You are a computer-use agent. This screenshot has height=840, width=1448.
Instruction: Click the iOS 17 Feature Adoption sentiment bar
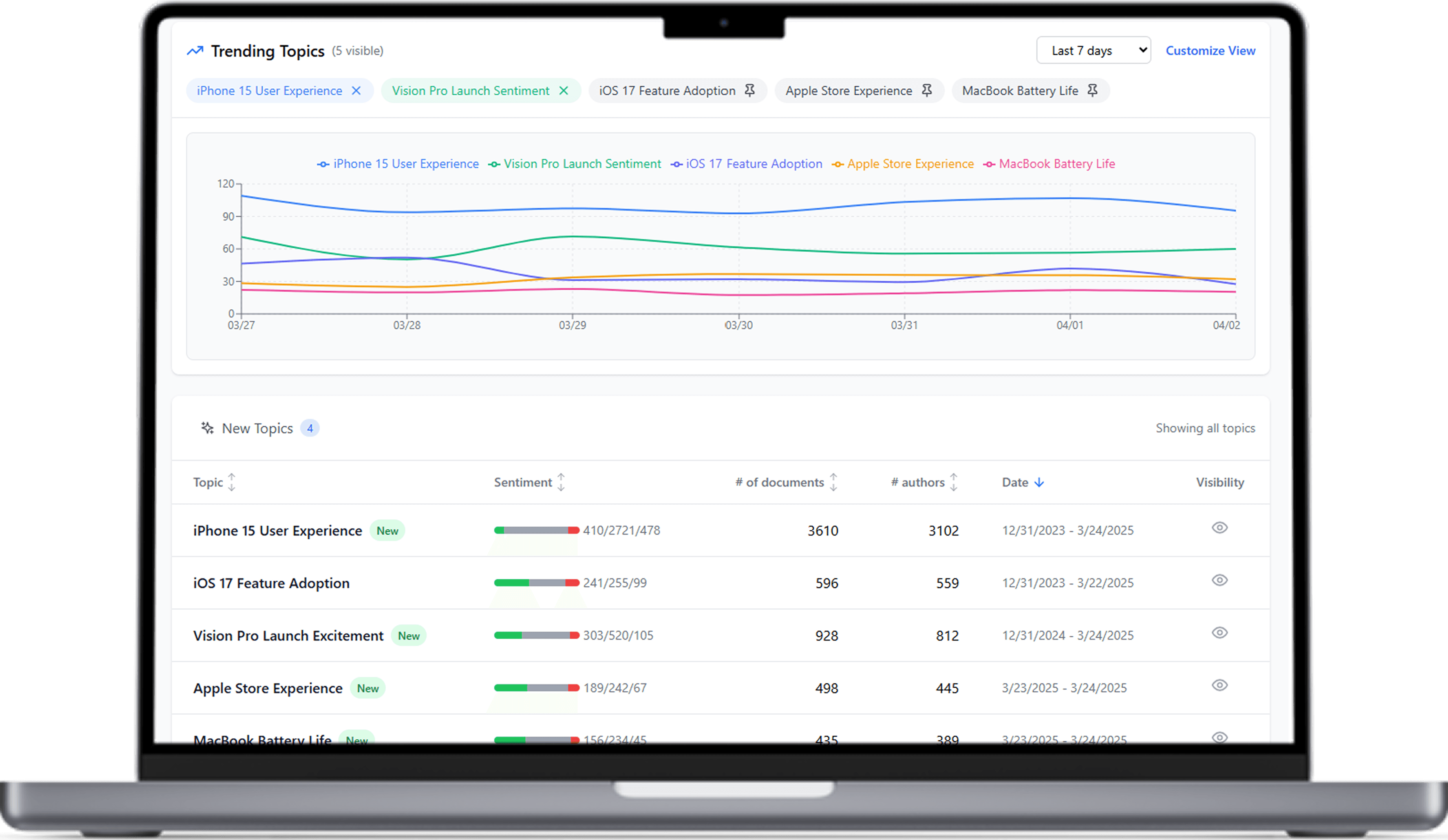tap(537, 583)
